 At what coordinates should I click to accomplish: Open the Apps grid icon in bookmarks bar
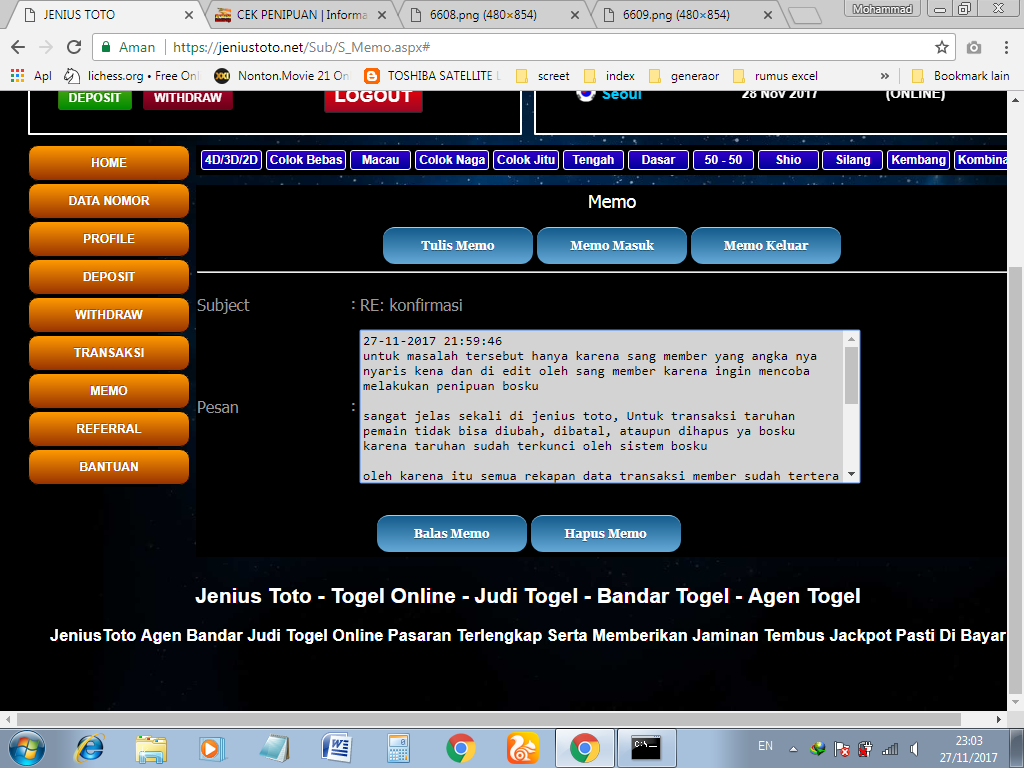point(17,75)
